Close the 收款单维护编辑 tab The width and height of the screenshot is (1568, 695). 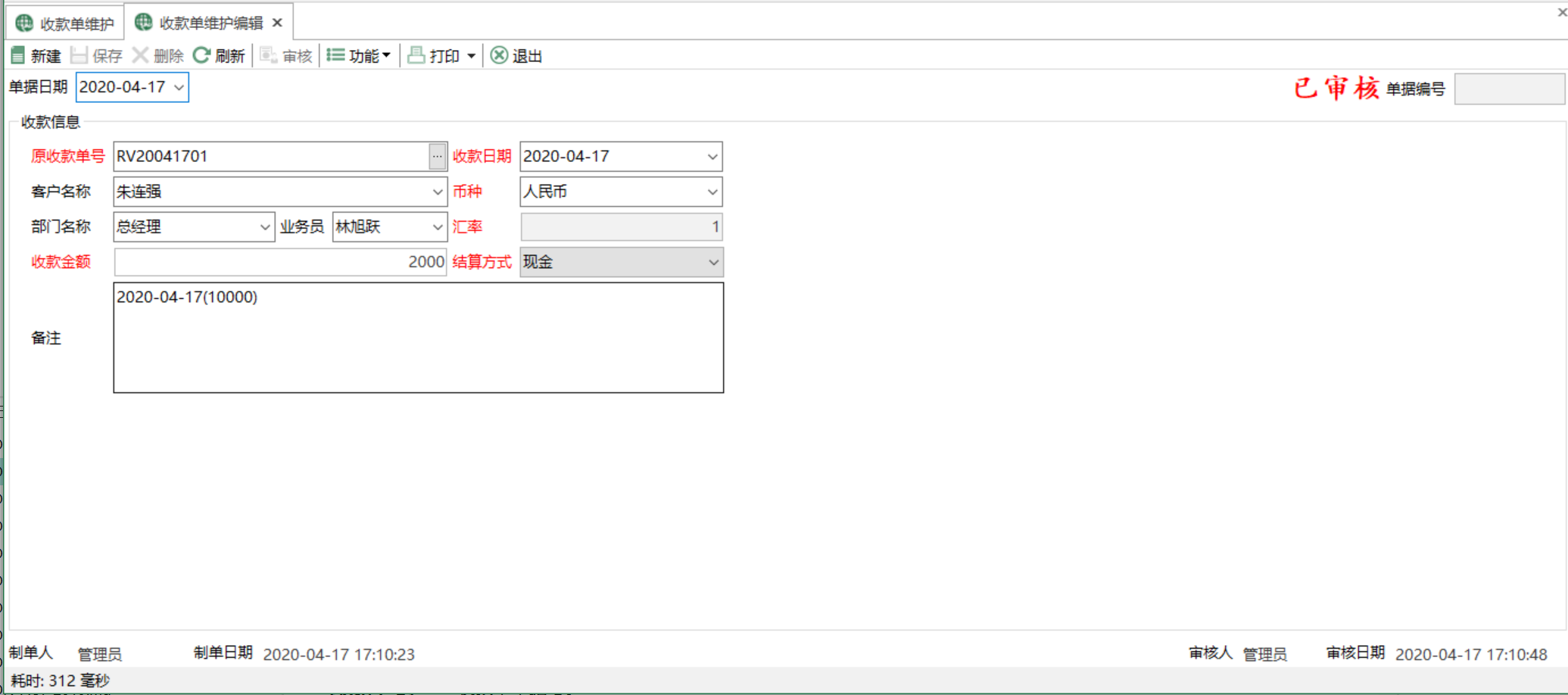pyautogui.click(x=277, y=23)
